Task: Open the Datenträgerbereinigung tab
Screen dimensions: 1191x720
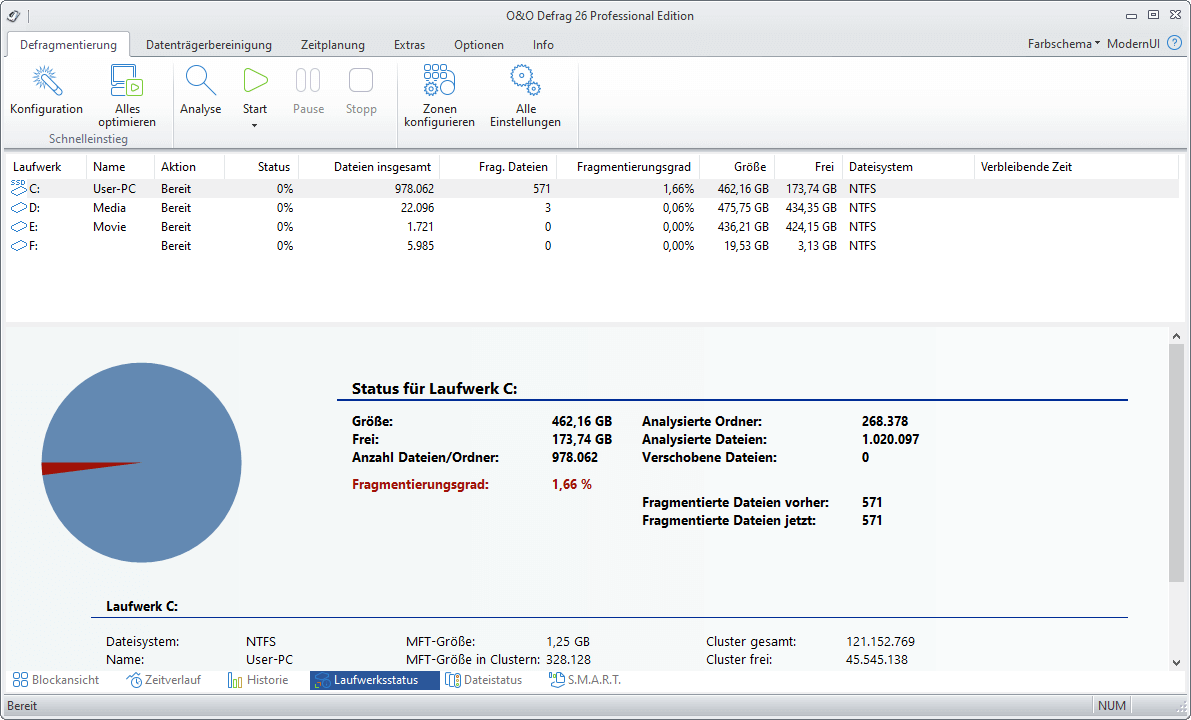Action: point(209,45)
